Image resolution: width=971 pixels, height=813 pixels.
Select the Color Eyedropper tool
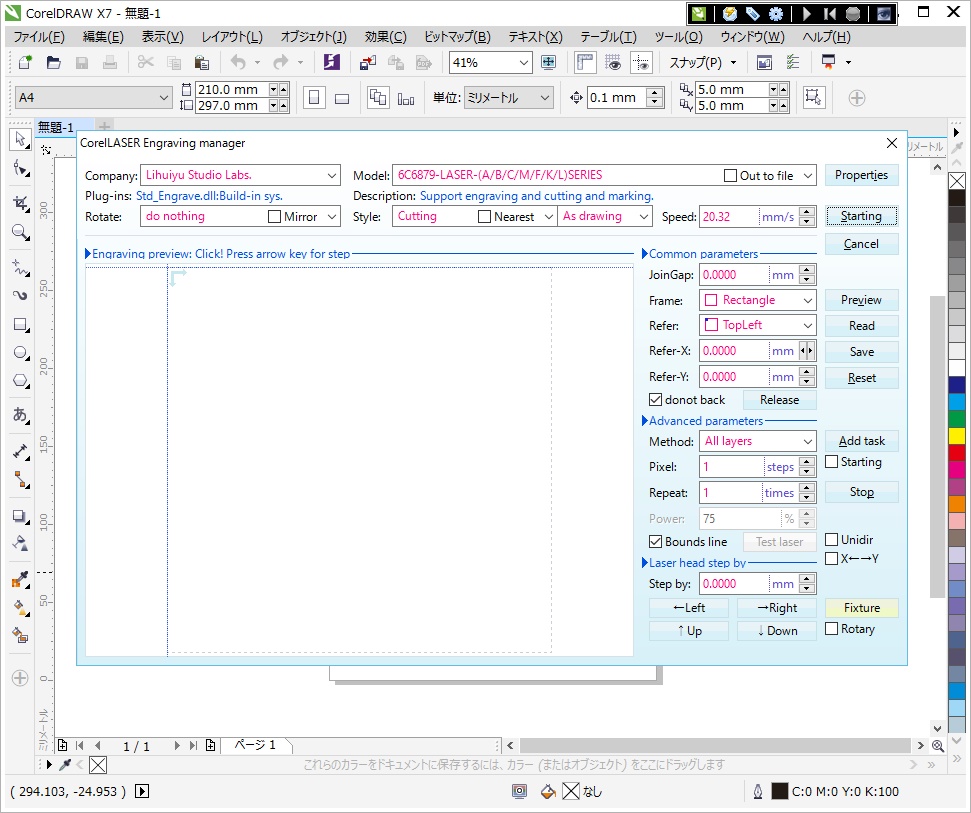point(20,580)
